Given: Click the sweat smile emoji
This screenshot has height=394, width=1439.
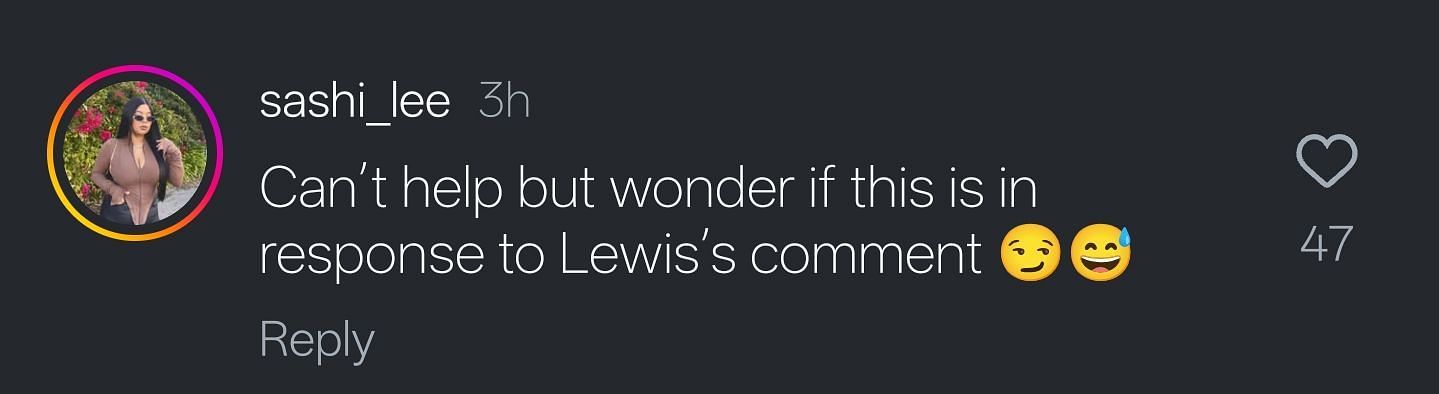Looking at the screenshot, I should click(1101, 255).
